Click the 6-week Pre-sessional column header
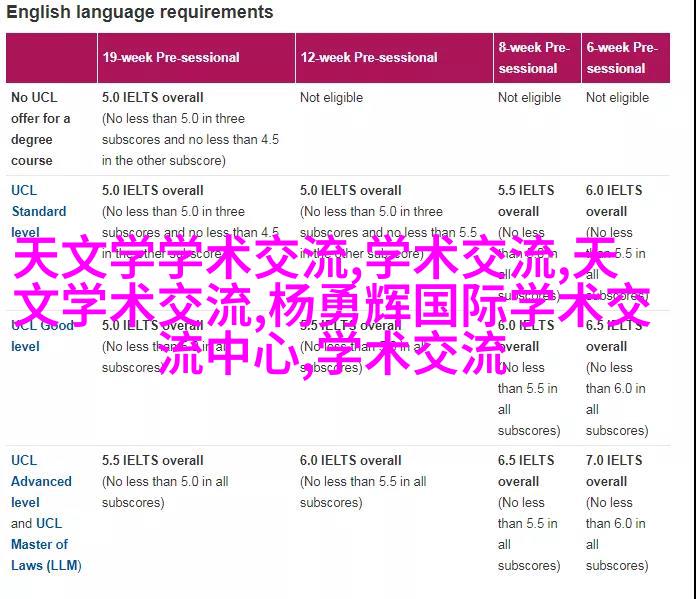Screen dimensions: 696x599 tap(625, 58)
